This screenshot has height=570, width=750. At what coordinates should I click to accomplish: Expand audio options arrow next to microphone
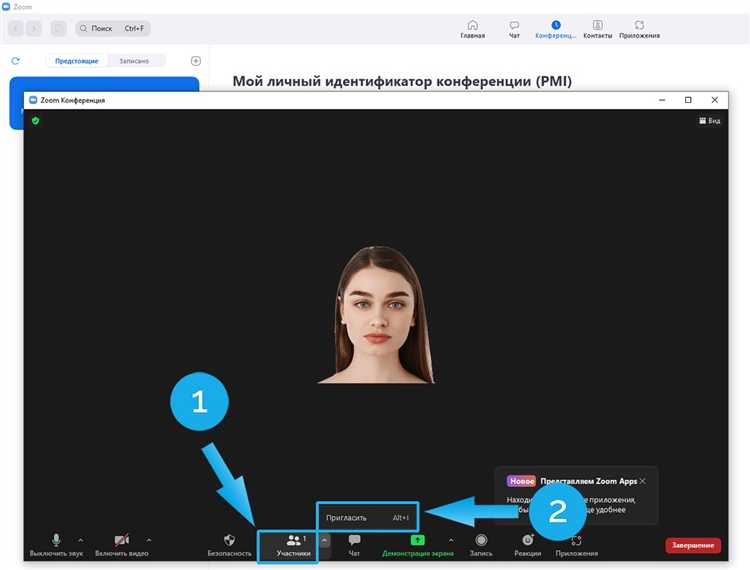tap(81, 539)
